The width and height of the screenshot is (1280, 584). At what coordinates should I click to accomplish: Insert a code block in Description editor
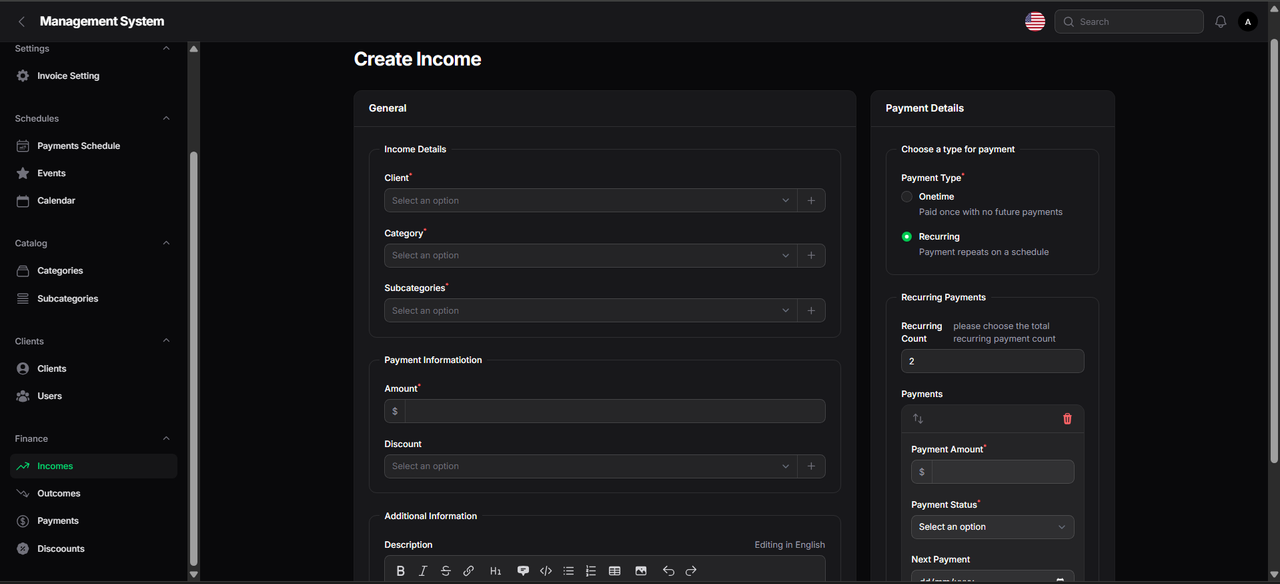[546, 571]
